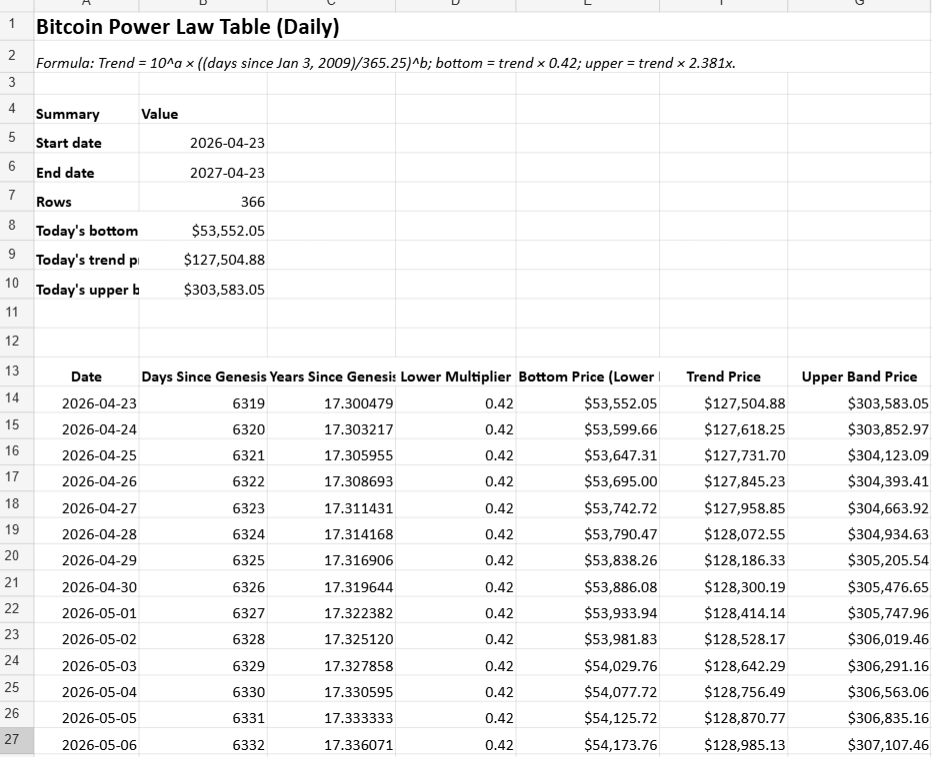The image size is (932, 757).
Task: Click the 'End date' label cell
Action: click(x=87, y=168)
